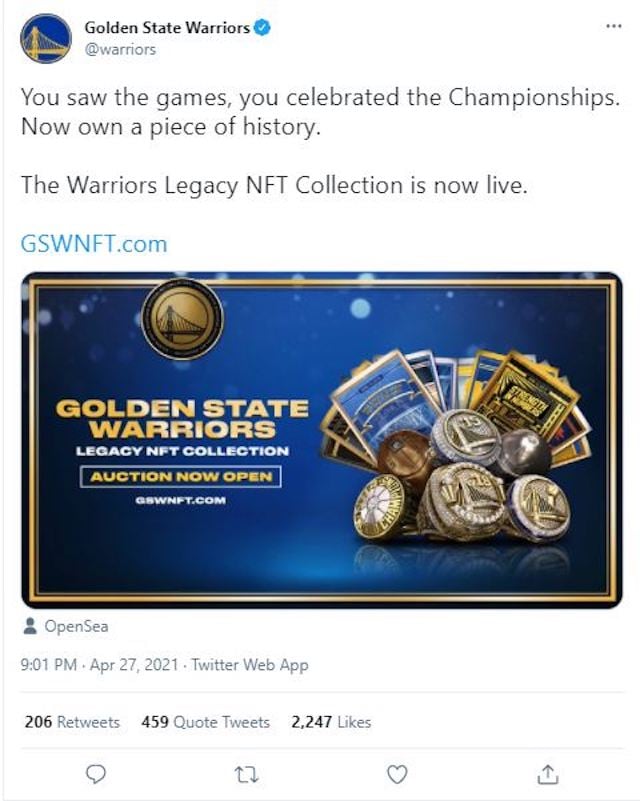Click the 9:01 PM Apr 27, 2021 timestamp
The width and height of the screenshot is (640, 801).
pyautogui.click(x=100, y=665)
